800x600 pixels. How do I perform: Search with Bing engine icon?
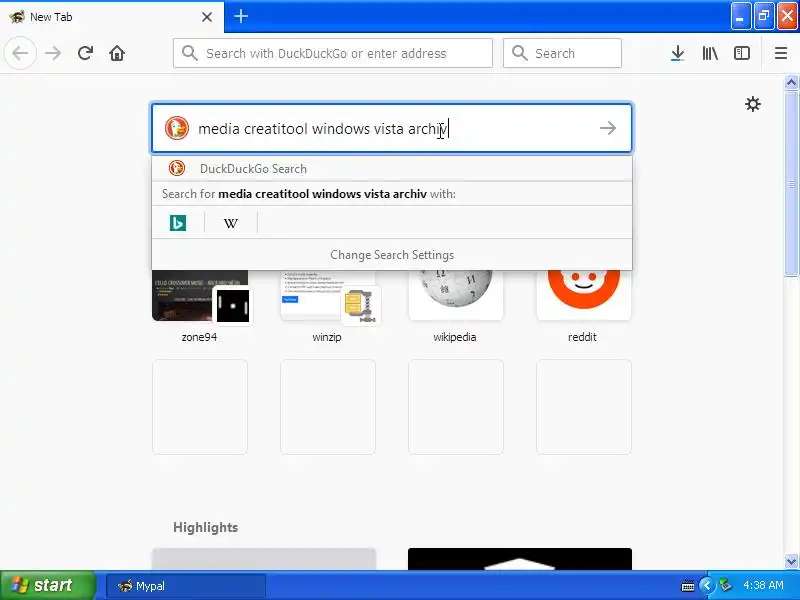(178, 223)
